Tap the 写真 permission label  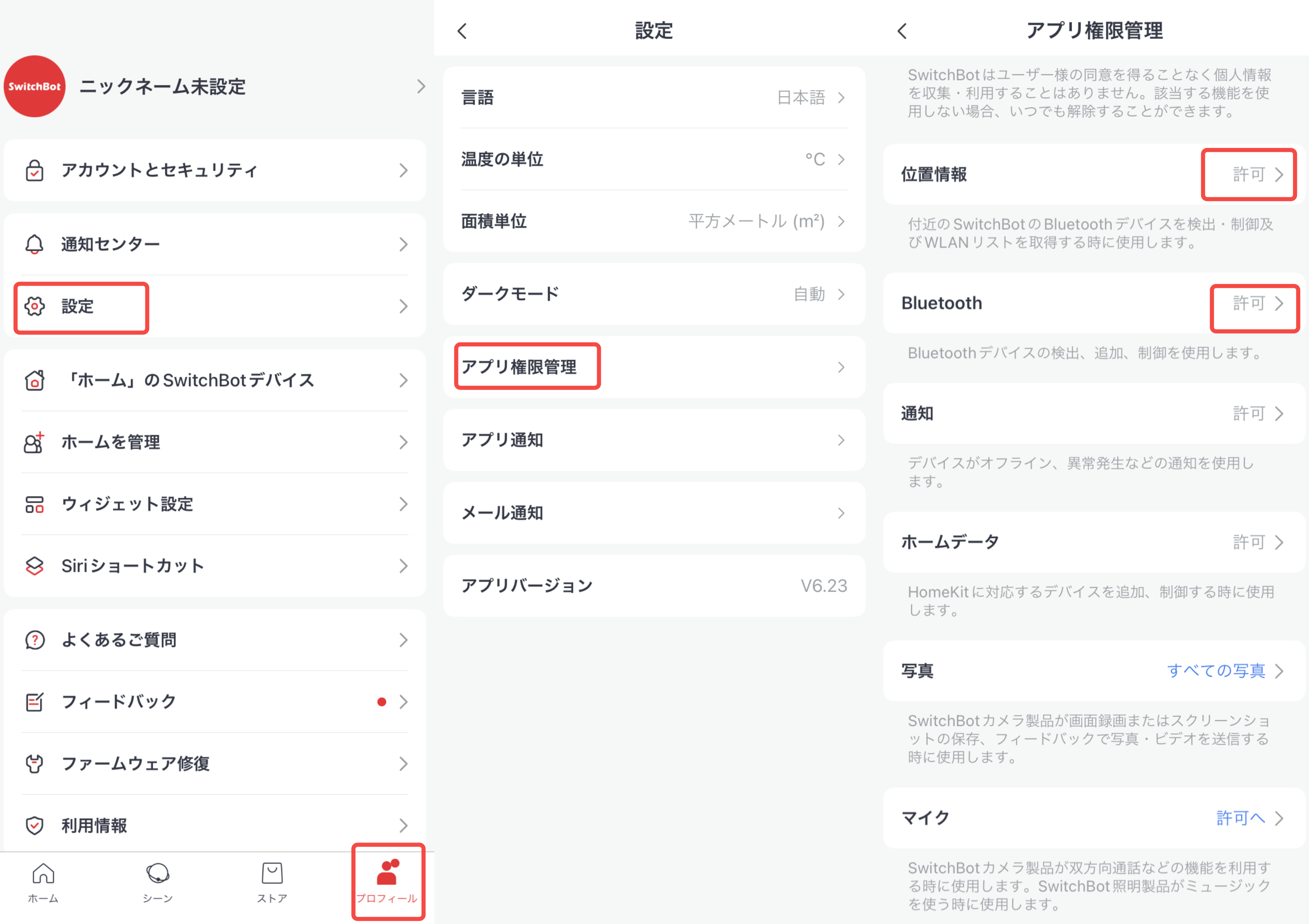click(x=917, y=671)
